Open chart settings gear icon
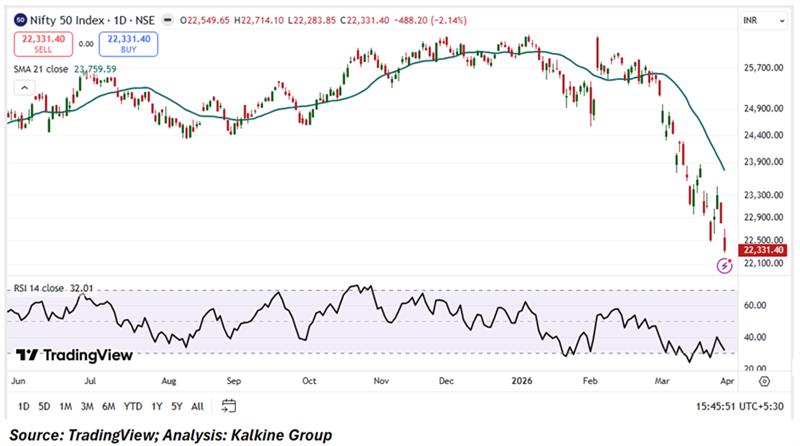The height and width of the screenshot is (446, 800). pos(764,381)
